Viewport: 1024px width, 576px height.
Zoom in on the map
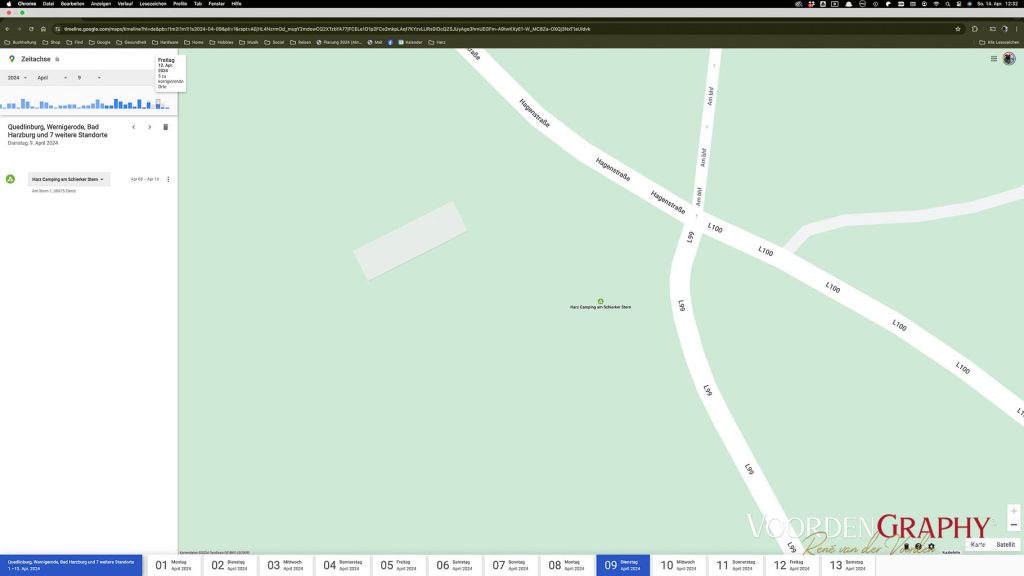(1013, 511)
